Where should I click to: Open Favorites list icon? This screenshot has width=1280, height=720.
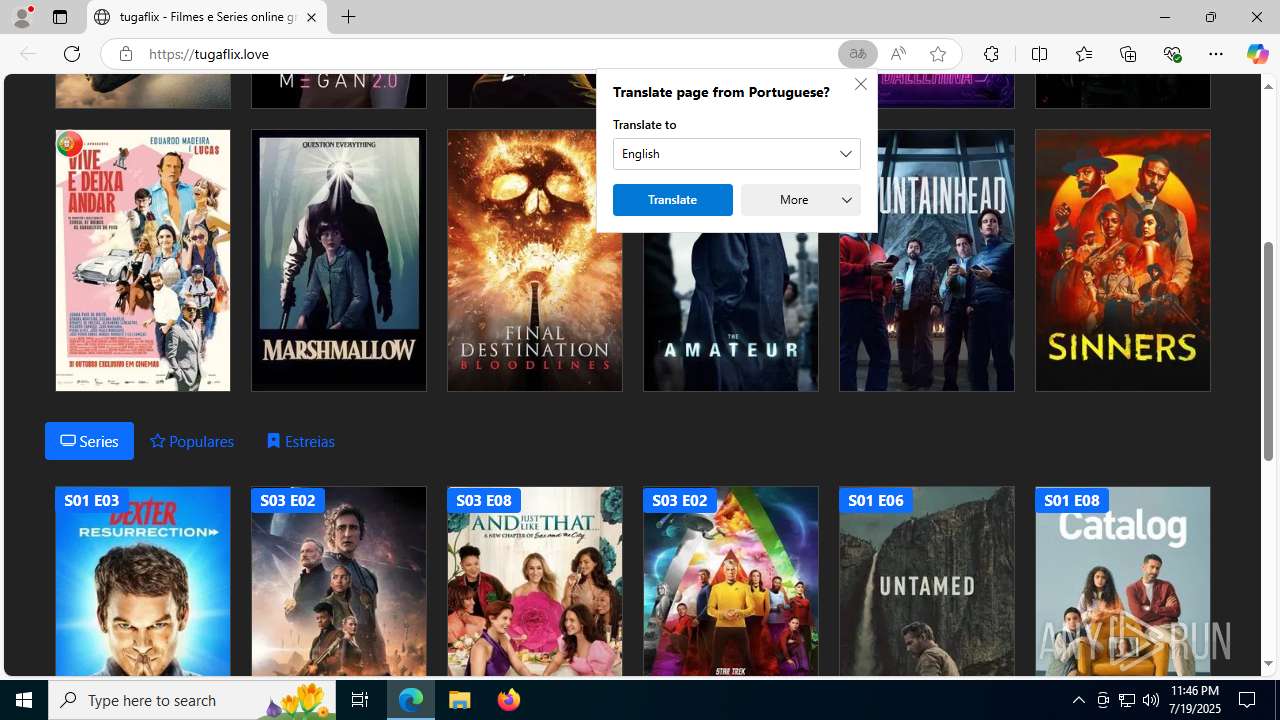click(1084, 54)
